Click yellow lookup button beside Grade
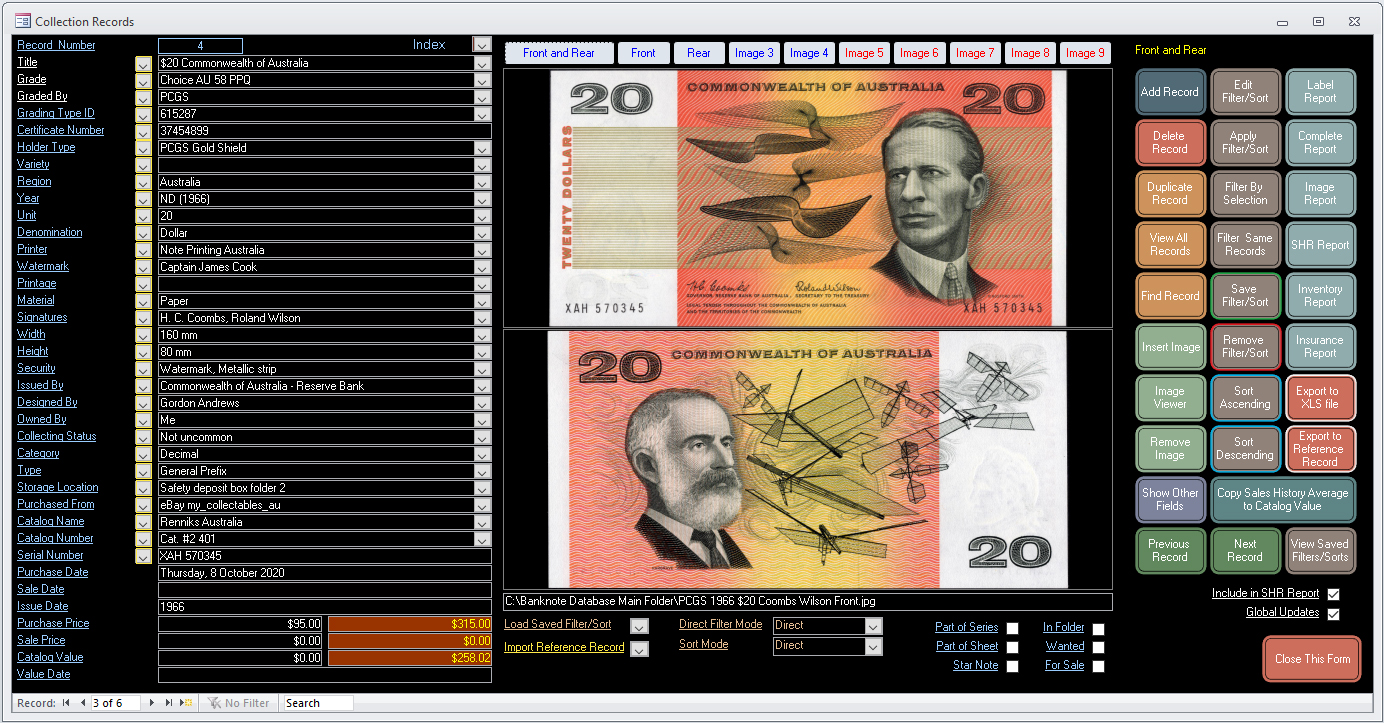 tap(143, 80)
